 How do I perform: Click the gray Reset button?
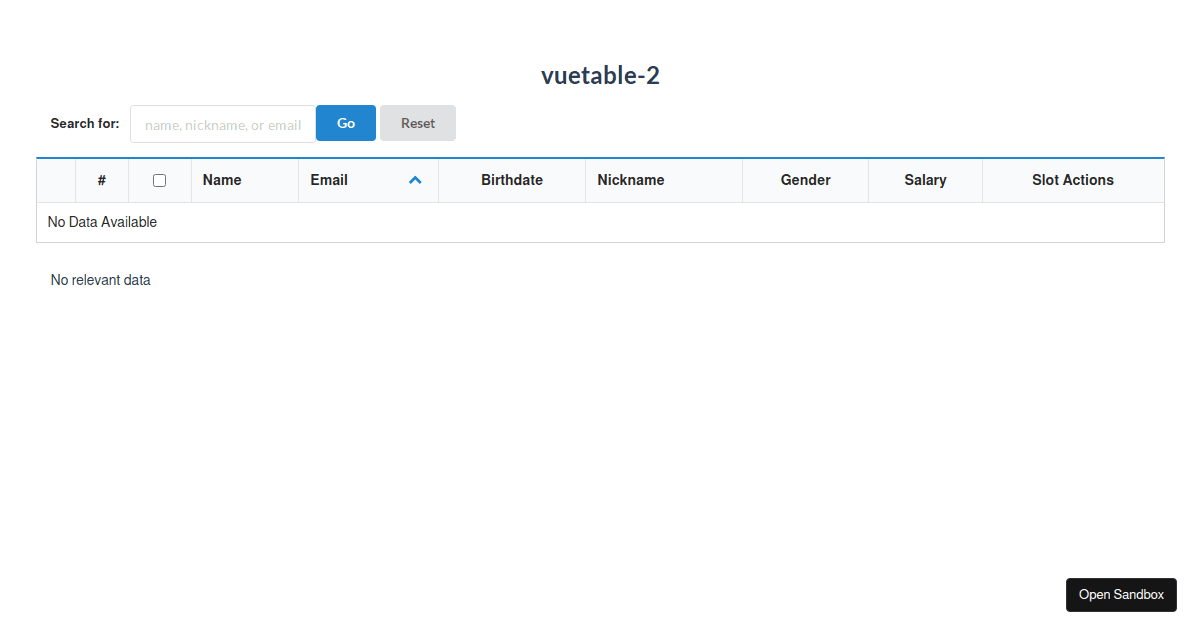pyautogui.click(x=418, y=123)
